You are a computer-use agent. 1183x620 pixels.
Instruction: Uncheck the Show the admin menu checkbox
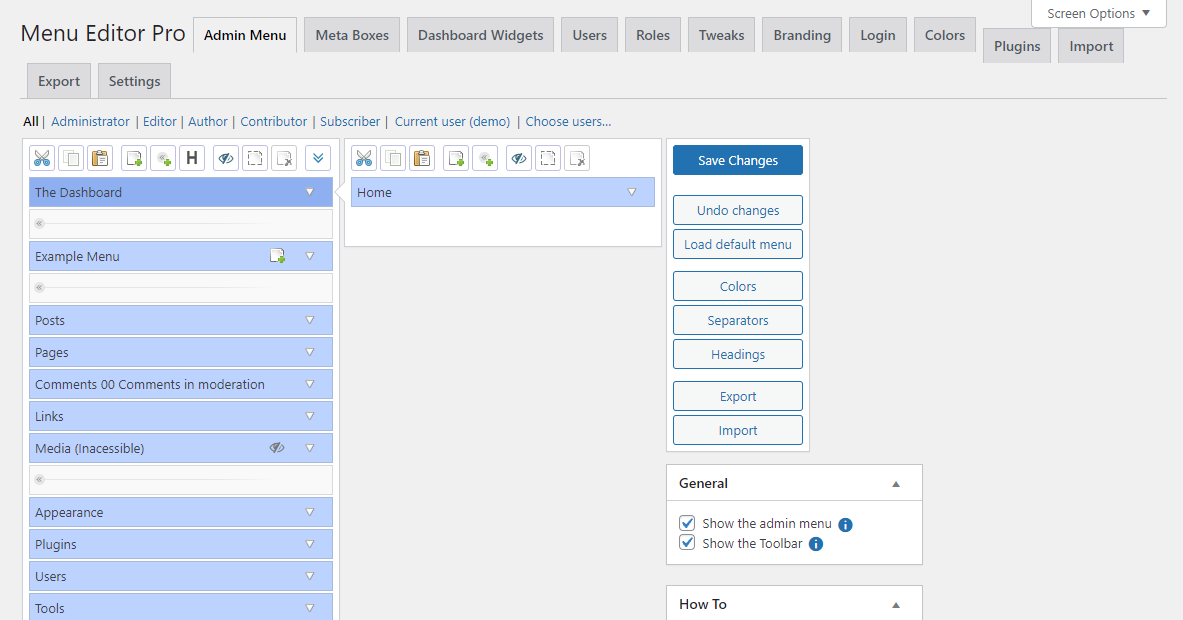click(687, 523)
